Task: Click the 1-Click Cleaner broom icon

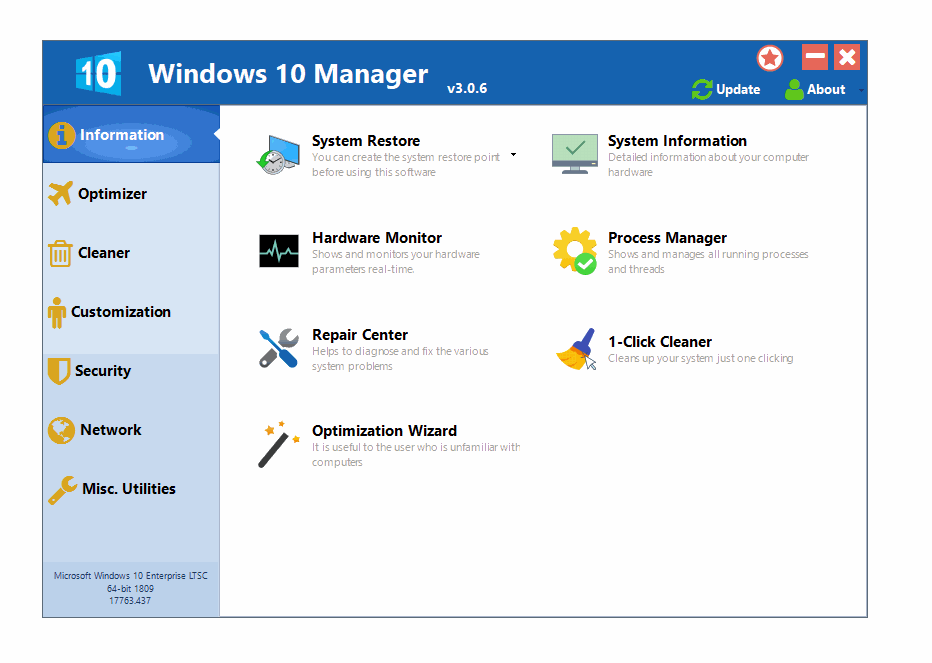Action: (x=576, y=349)
